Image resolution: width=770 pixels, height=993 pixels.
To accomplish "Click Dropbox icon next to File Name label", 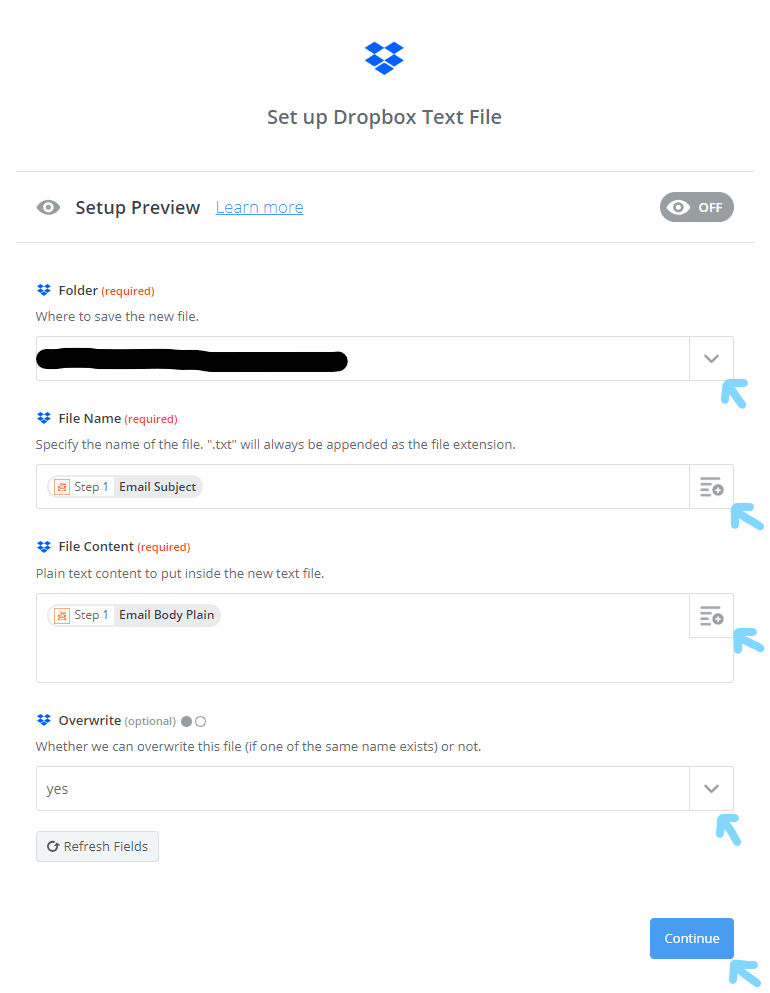I will 43,418.
